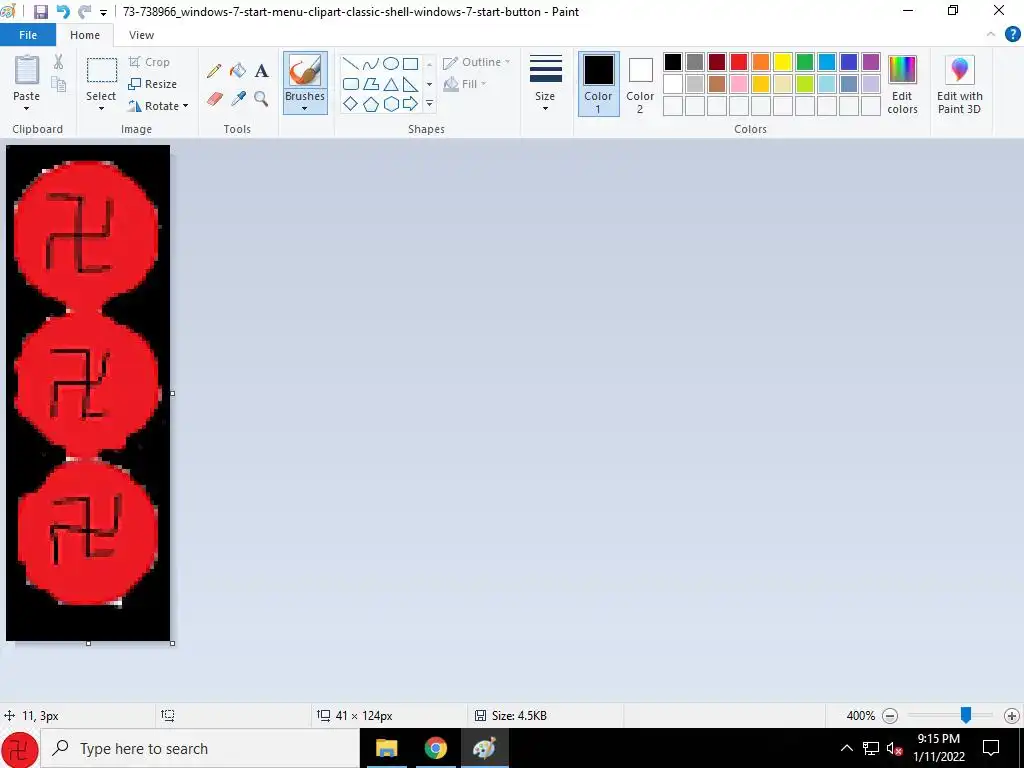Click the Size: 4.5KB status entry

pos(511,716)
